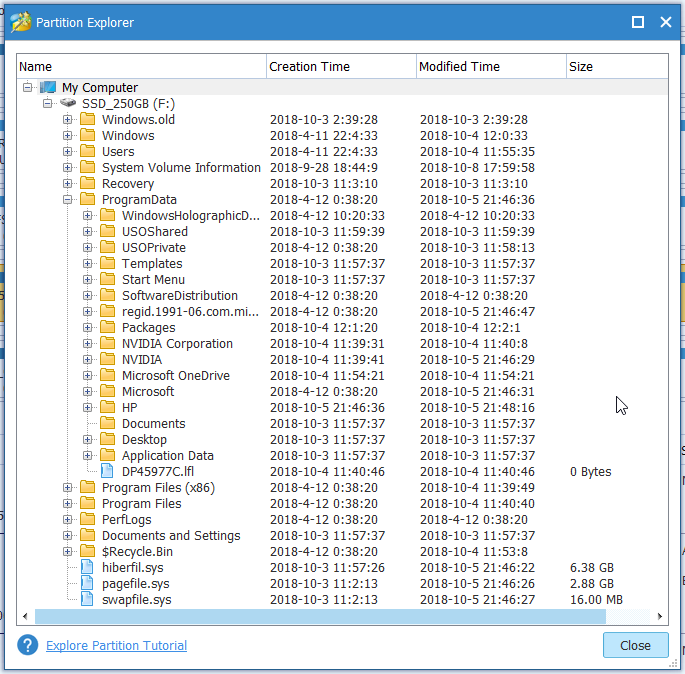Viewport: 685px width, 674px height.
Task: Click the hiberfil.sys file icon
Action: tap(87, 567)
